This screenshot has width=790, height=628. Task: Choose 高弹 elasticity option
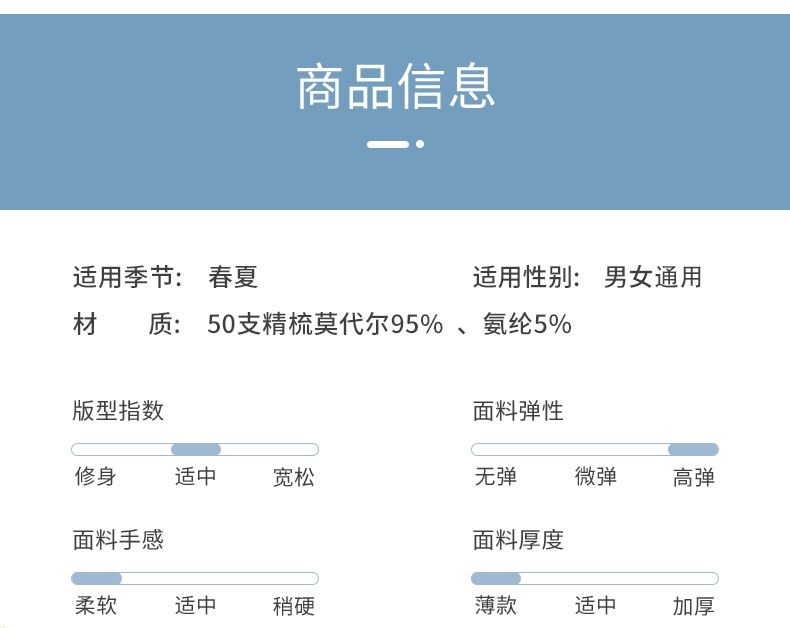[x=694, y=477]
